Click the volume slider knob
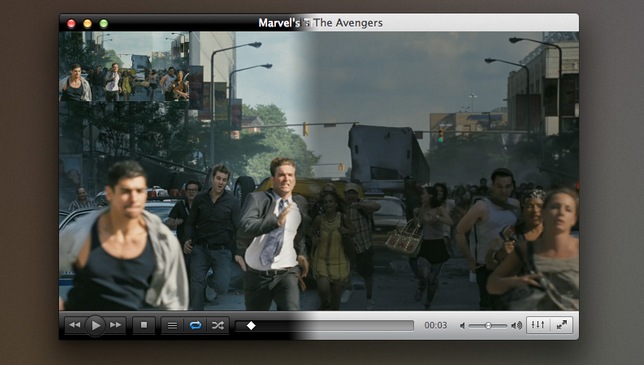The image size is (644, 365). 488,326
